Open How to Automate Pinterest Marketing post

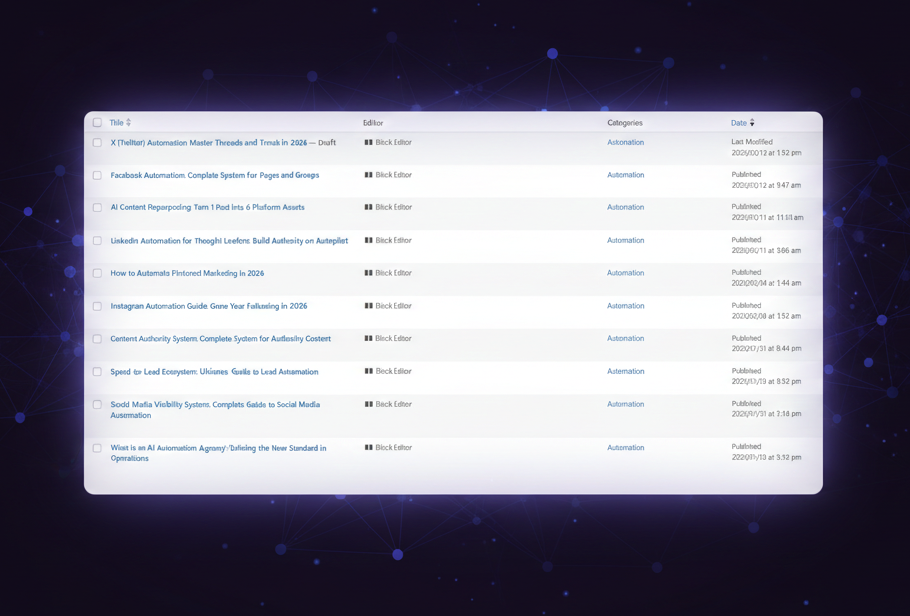[187, 273]
